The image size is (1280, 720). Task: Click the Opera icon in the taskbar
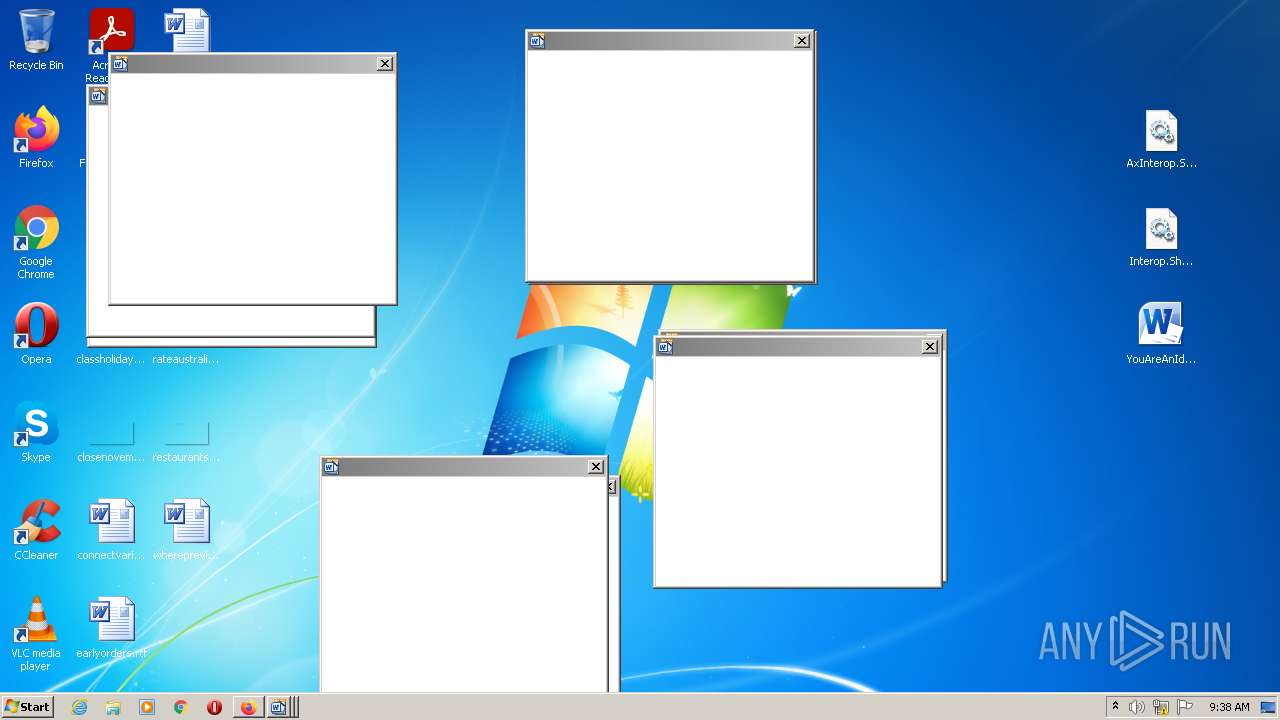coord(214,707)
